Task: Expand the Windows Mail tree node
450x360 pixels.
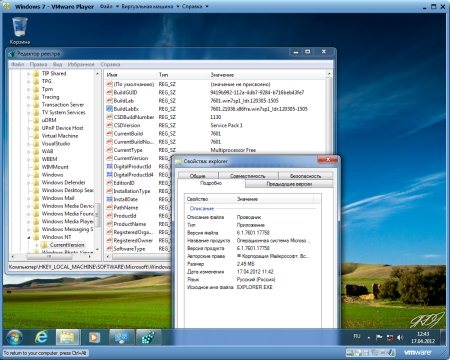Action: 29,198
